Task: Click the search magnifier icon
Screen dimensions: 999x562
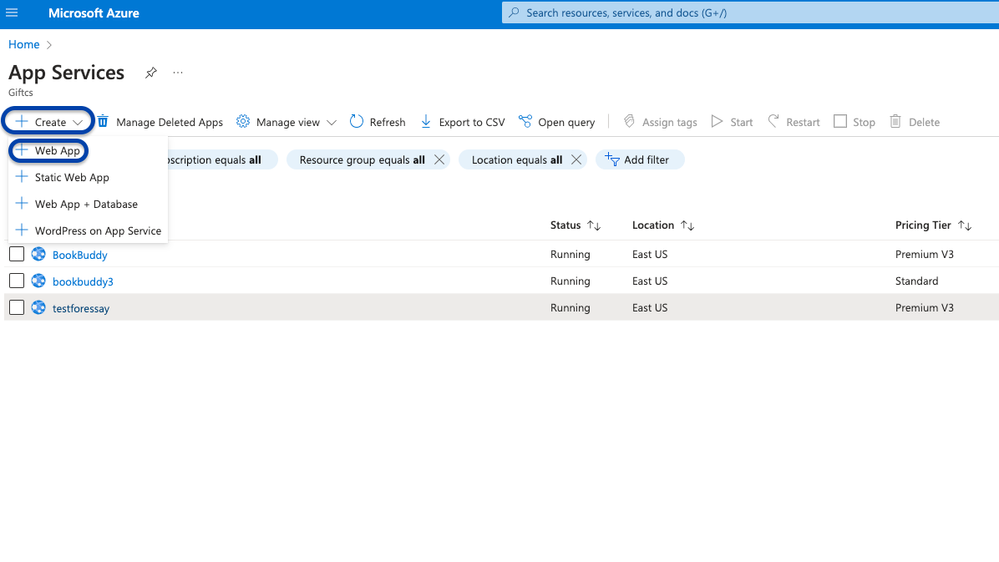Action: coord(514,13)
